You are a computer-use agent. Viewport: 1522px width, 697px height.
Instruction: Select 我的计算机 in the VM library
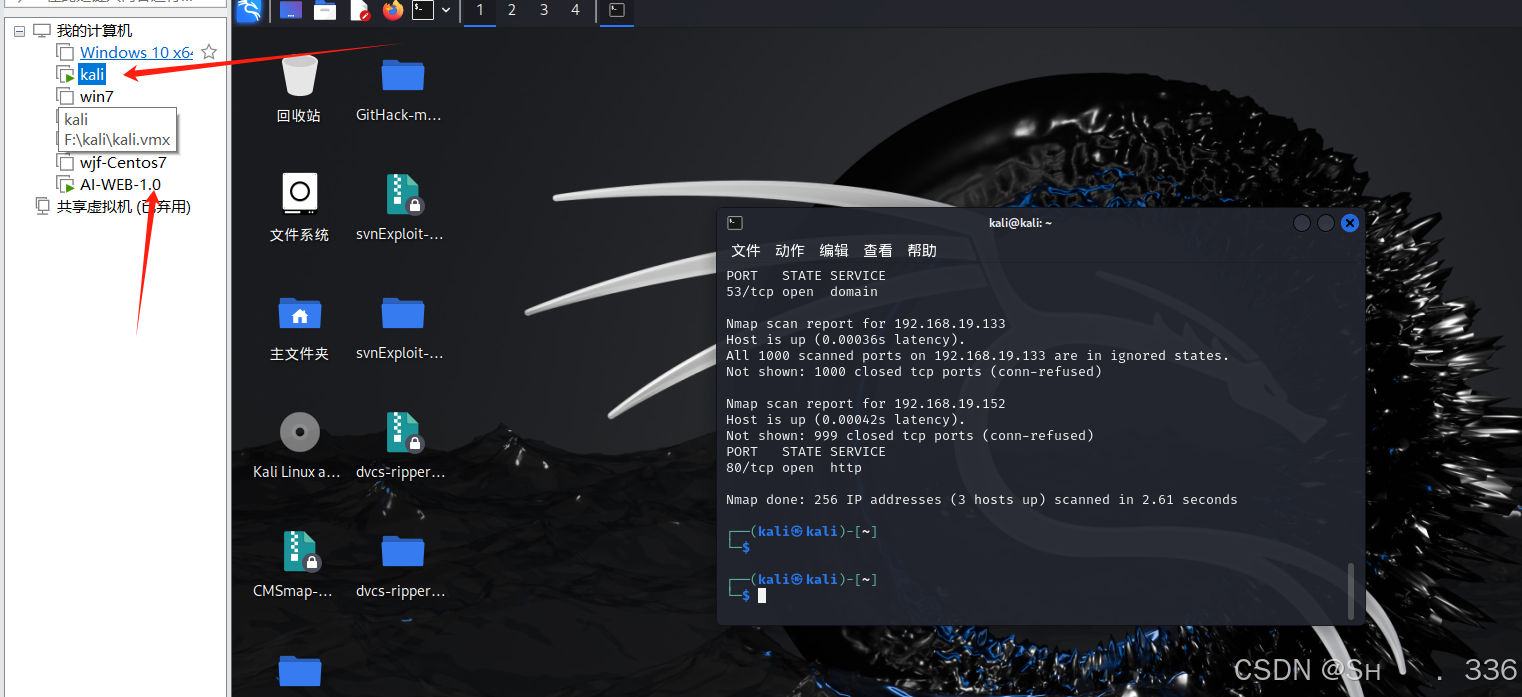(x=94, y=31)
